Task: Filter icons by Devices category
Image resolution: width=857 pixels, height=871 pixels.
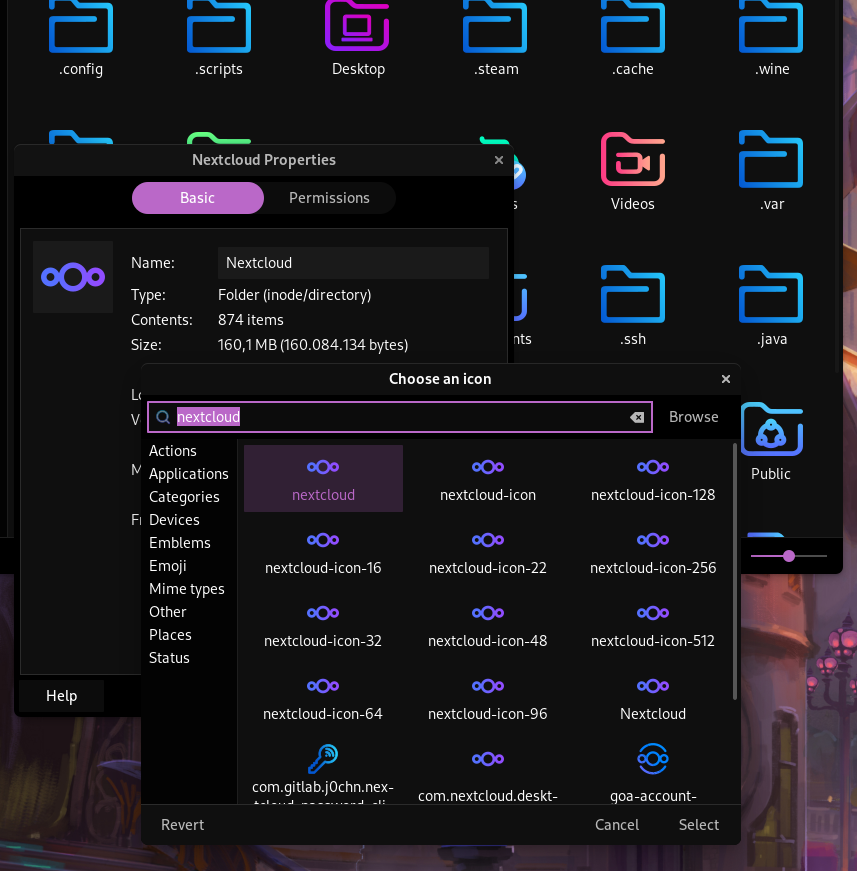Action: [174, 520]
